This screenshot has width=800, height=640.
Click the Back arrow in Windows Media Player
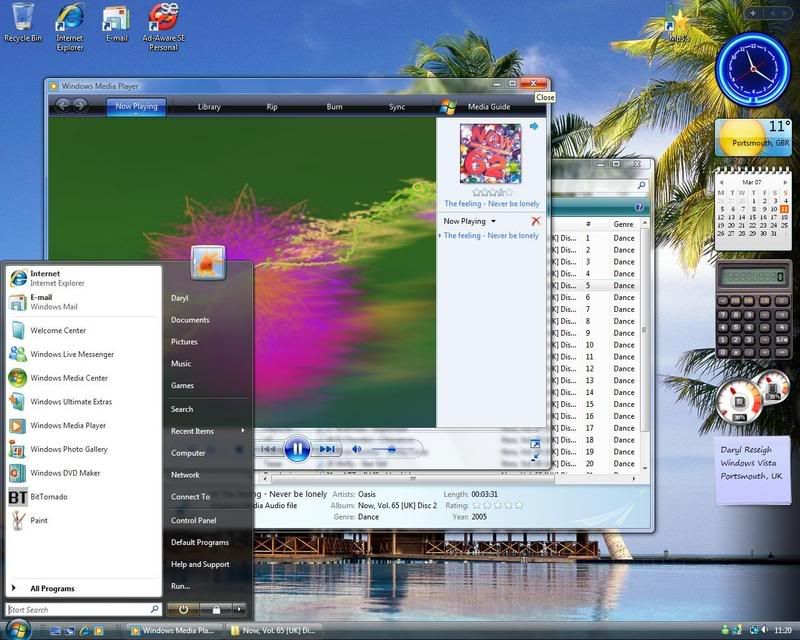click(x=62, y=106)
